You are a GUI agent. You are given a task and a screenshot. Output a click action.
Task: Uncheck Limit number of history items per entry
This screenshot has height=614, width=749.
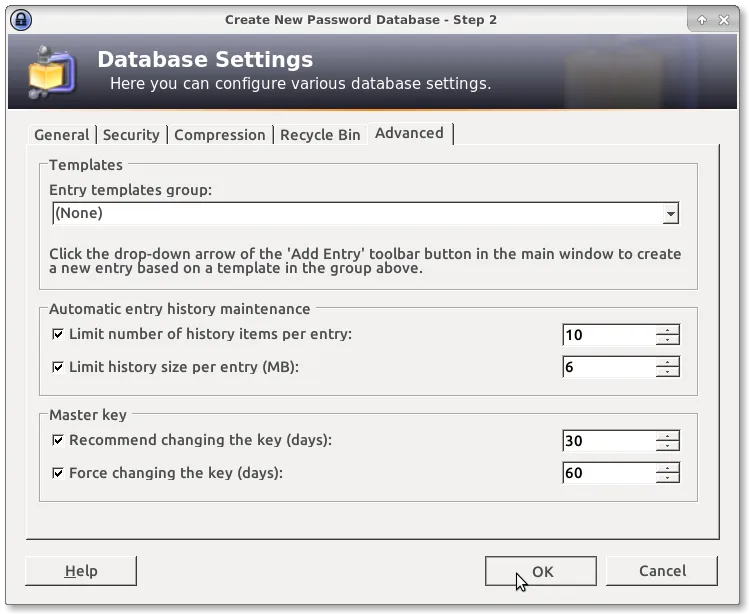coord(58,334)
